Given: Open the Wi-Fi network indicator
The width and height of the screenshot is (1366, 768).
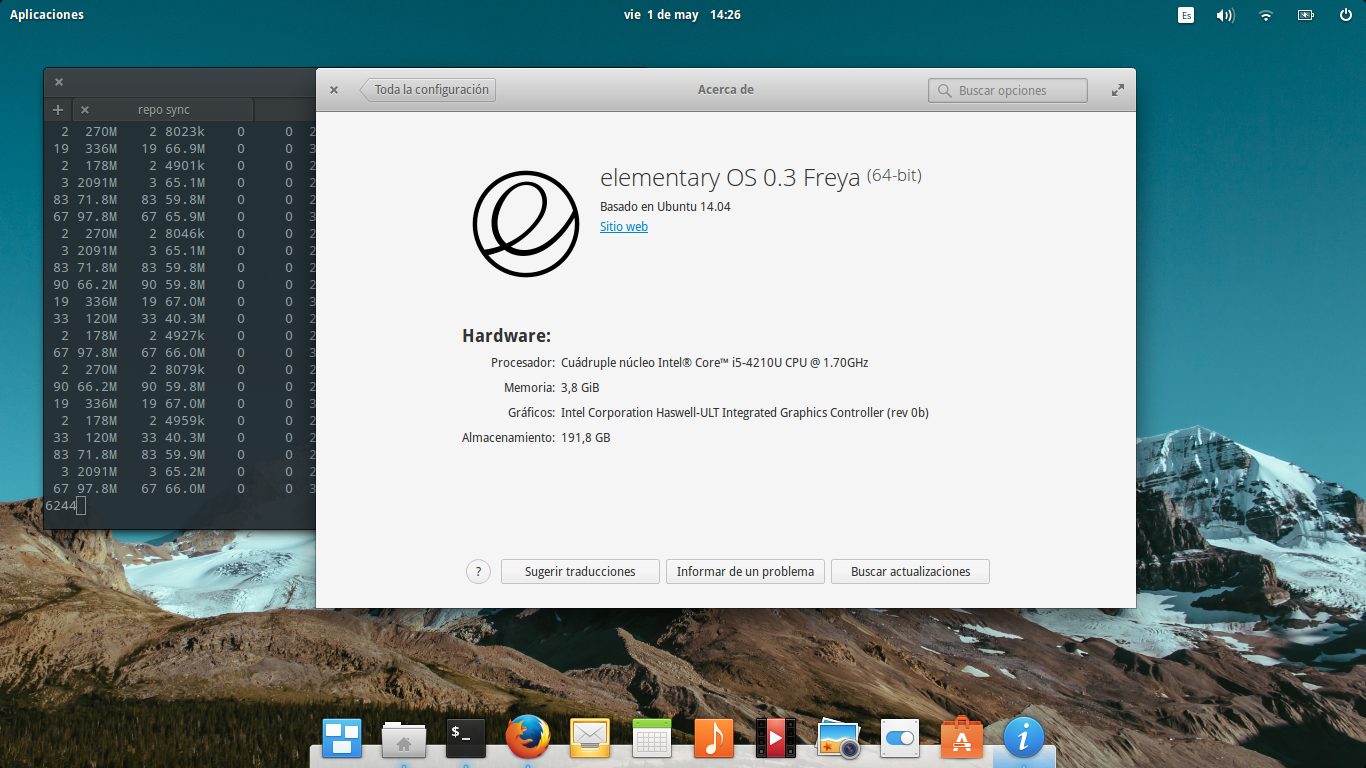Looking at the screenshot, I should coord(1266,15).
